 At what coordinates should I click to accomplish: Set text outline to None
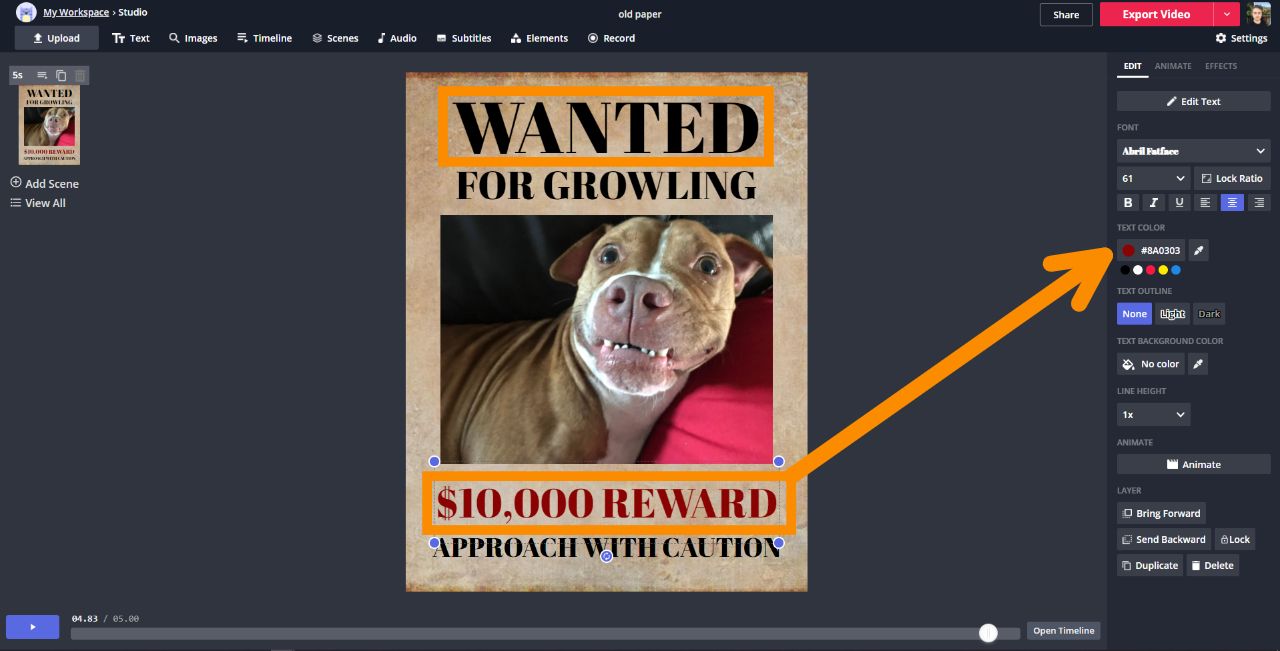(1134, 314)
